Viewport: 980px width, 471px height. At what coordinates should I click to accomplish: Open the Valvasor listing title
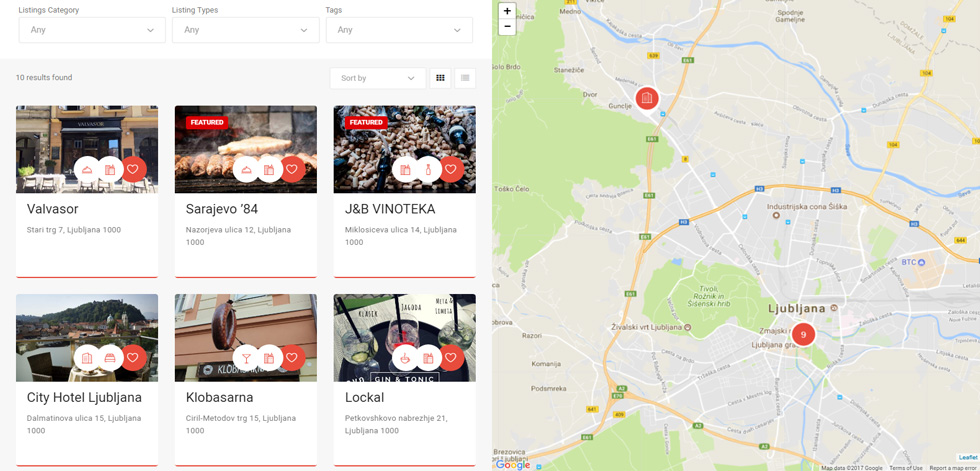pos(52,209)
